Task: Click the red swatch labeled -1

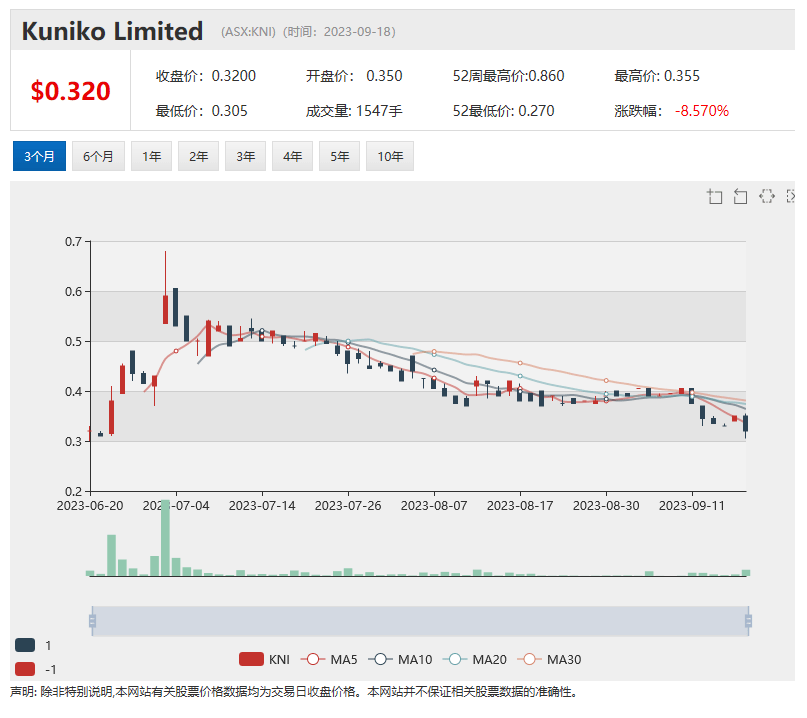Action: [26, 669]
